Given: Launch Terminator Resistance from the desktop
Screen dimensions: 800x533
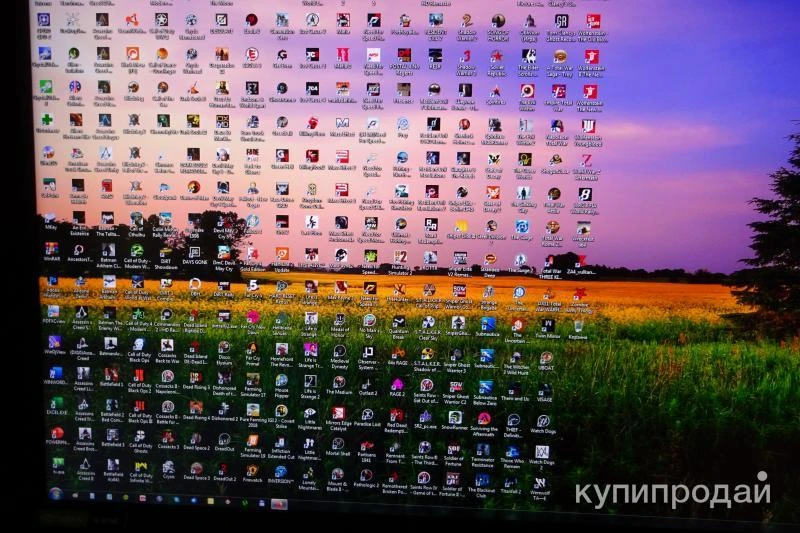Looking at the screenshot, I should [x=483, y=449].
